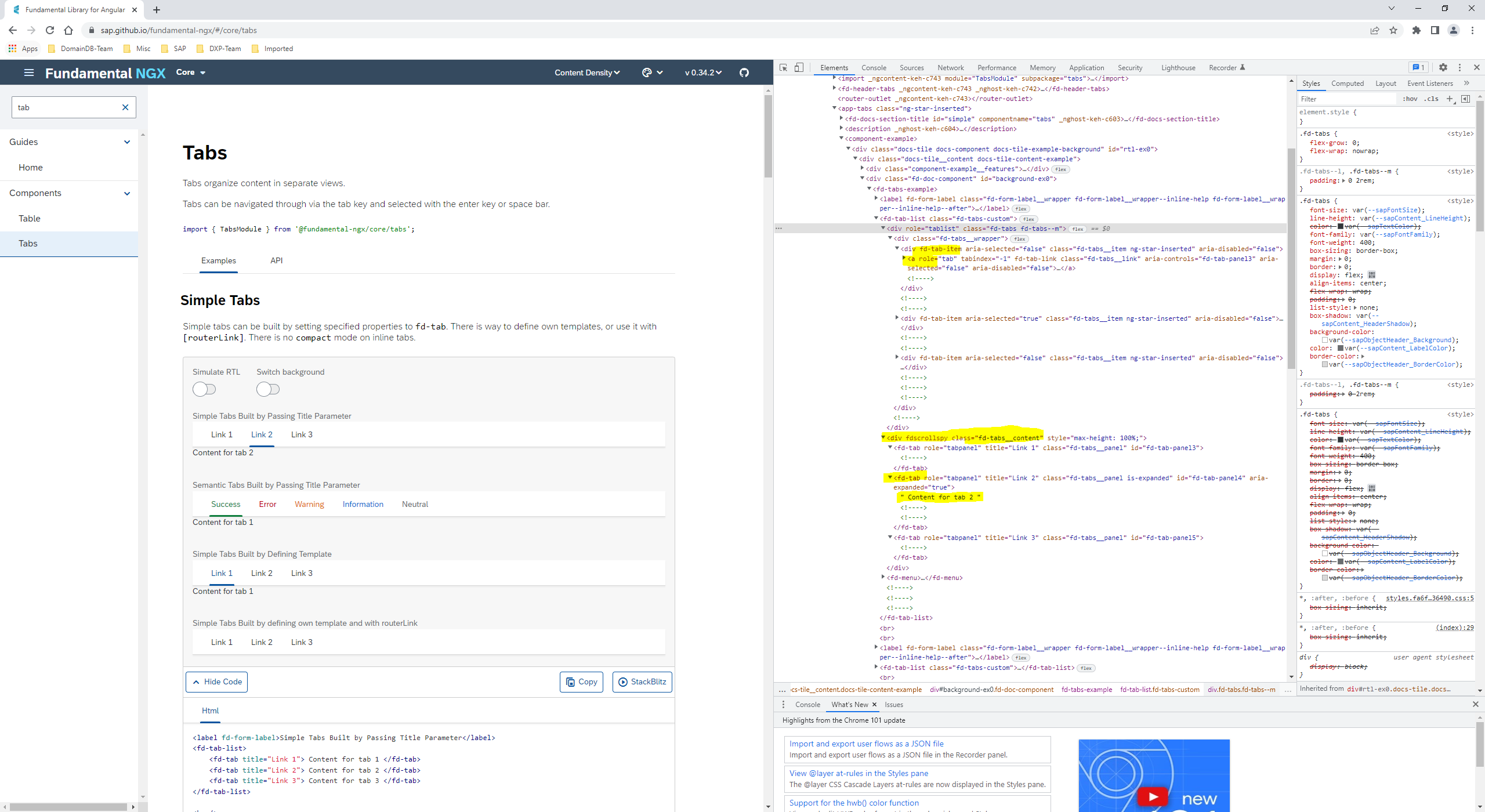Click the sidebar search input field
Screen dimensions: 1485x812
point(66,107)
